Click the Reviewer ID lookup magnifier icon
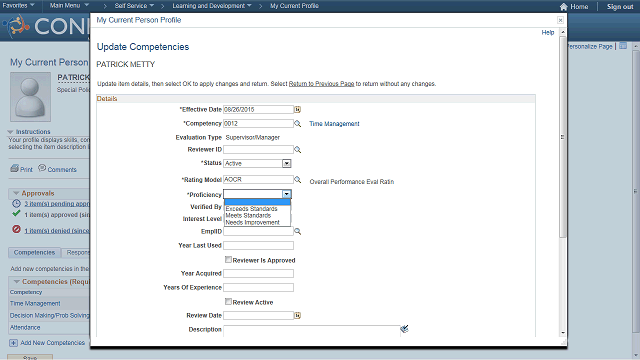640x360 pixels. point(298,150)
